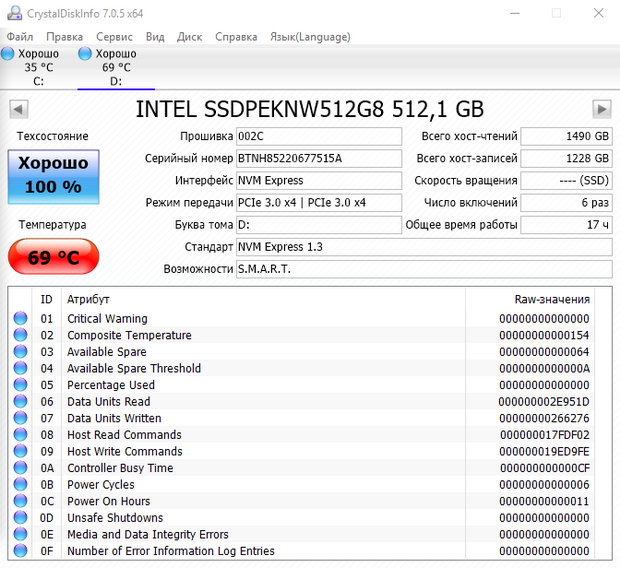Select the Composite Temperature attribute text
The width and height of the screenshot is (620, 568).
click(129, 335)
